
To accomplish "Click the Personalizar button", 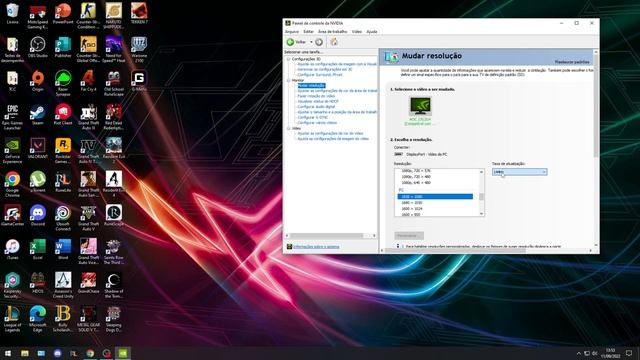I will pyautogui.click(x=409, y=236).
